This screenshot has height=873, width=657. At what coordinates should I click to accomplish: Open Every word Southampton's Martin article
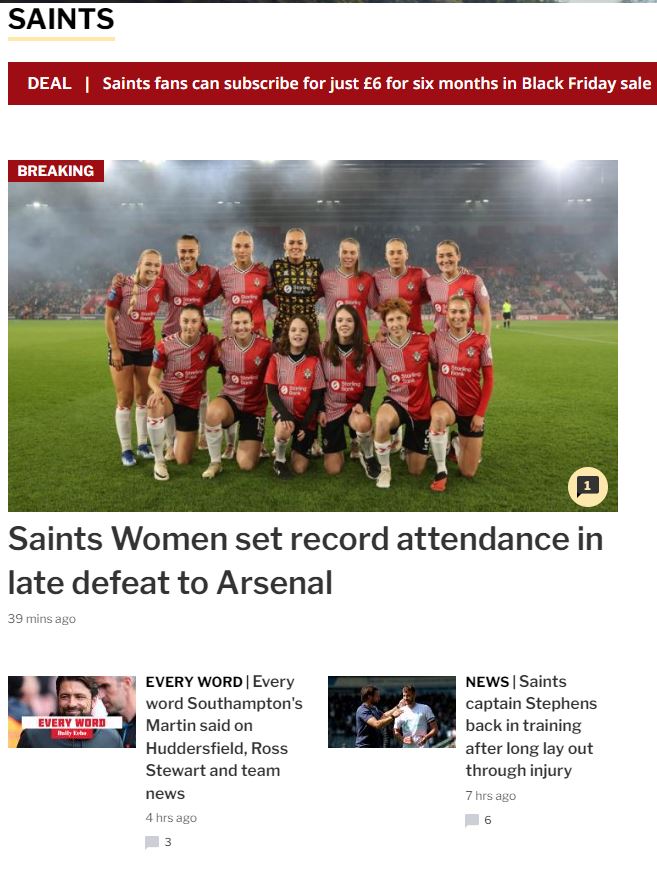[224, 737]
